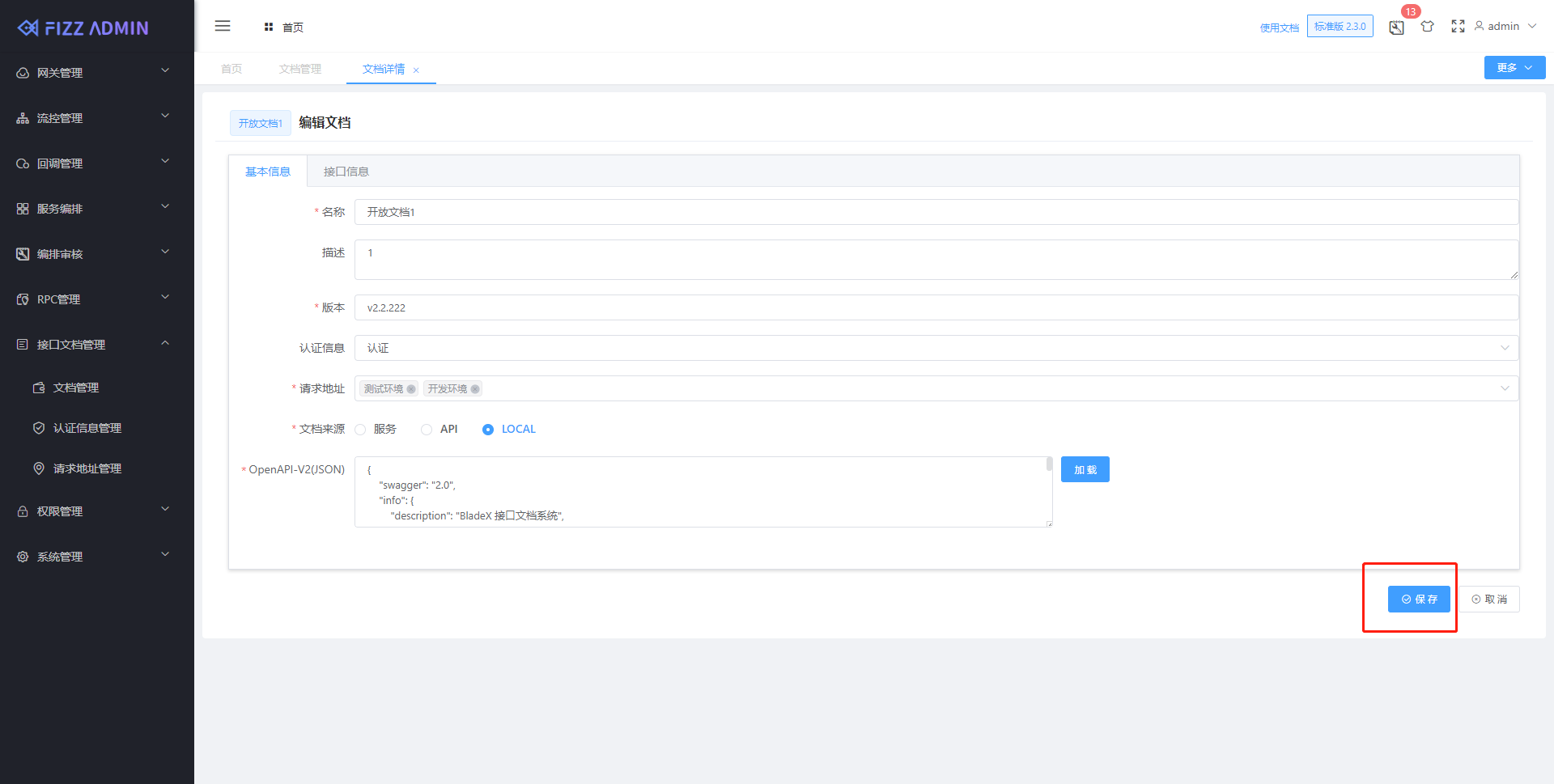The height and width of the screenshot is (784, 1554).
Task: Select the 服务 document source radio
Action: (x=361, y=430)
